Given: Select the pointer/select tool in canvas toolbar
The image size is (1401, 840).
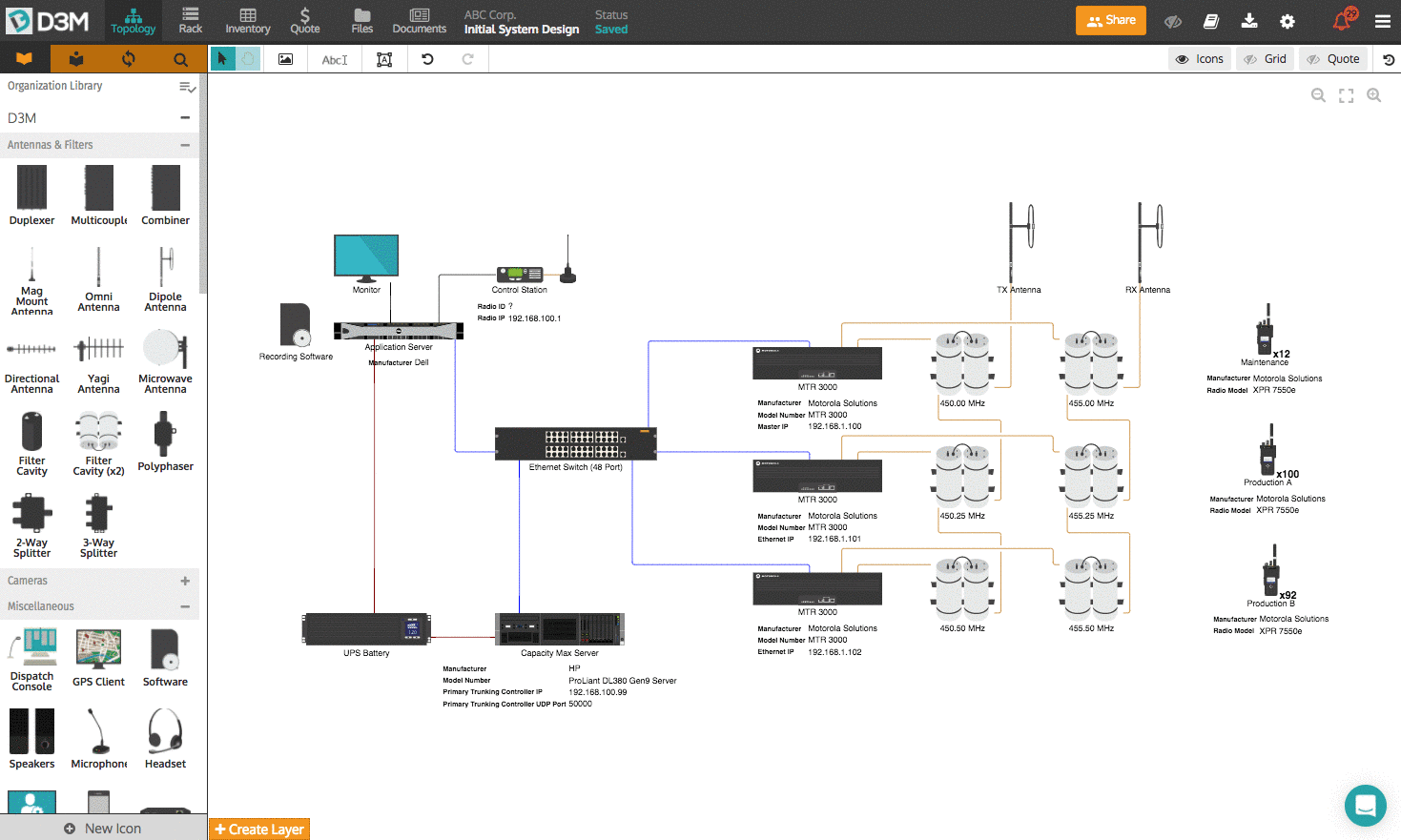Looking at the screenshot, I should 221,58.
